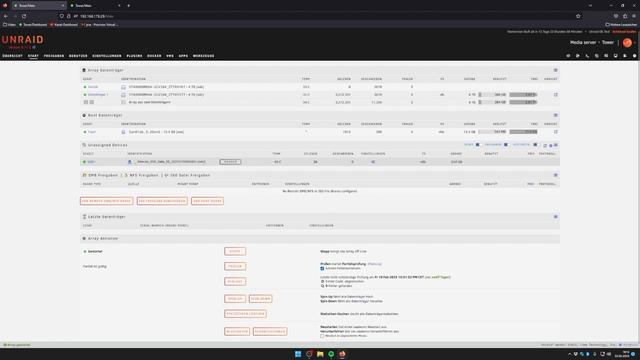Open the Parität link
Viewport: 640px width, 360px height.
(93, 87)
